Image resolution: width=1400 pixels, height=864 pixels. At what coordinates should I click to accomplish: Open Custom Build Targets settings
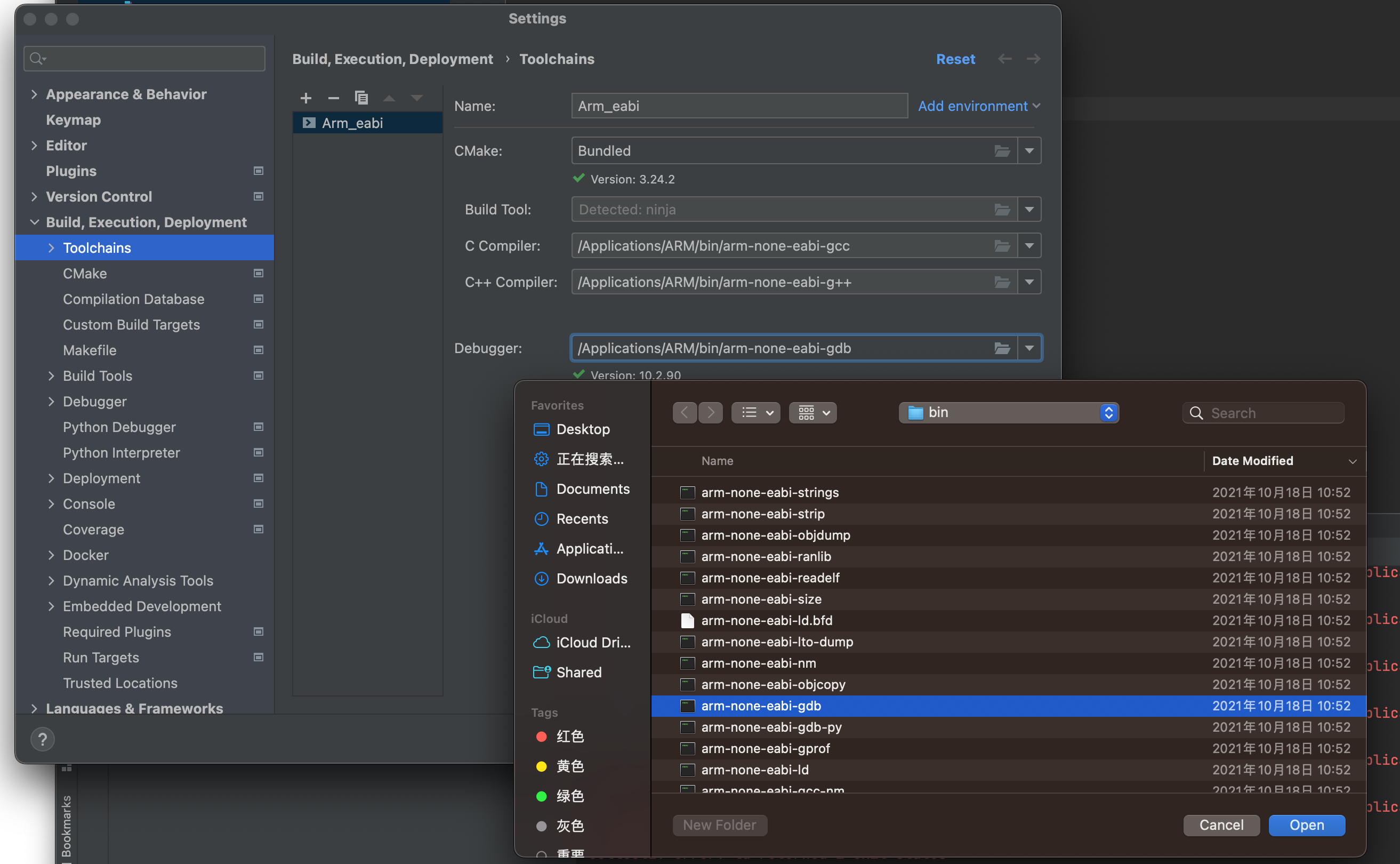(131, 325)
